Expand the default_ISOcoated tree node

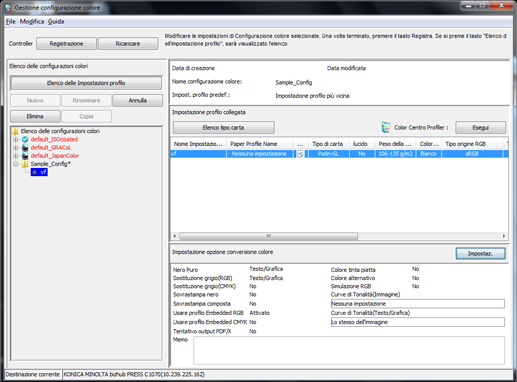click(x=15, y=139)
